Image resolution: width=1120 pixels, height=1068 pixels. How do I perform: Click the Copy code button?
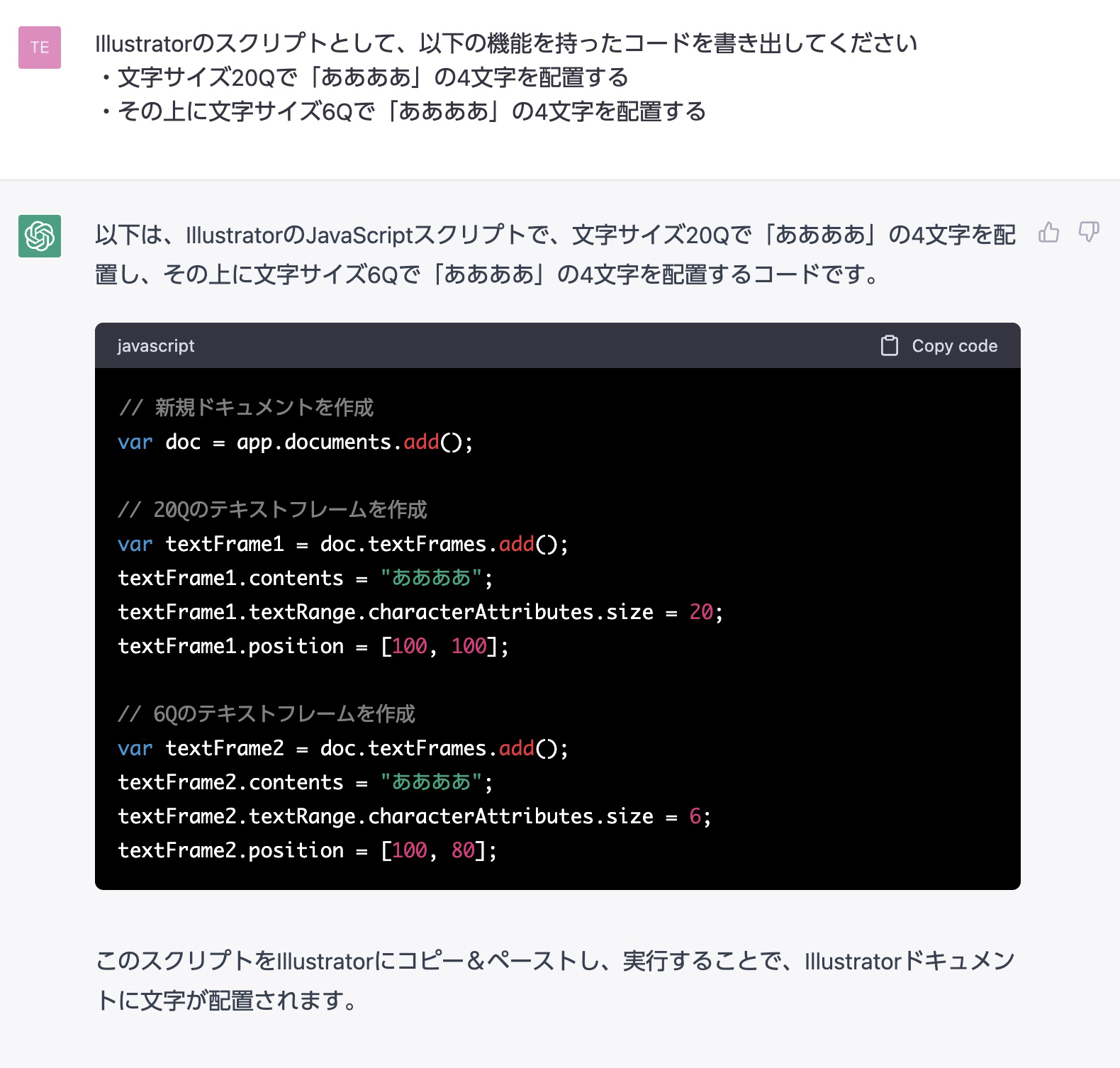click(x=939, y=345)
